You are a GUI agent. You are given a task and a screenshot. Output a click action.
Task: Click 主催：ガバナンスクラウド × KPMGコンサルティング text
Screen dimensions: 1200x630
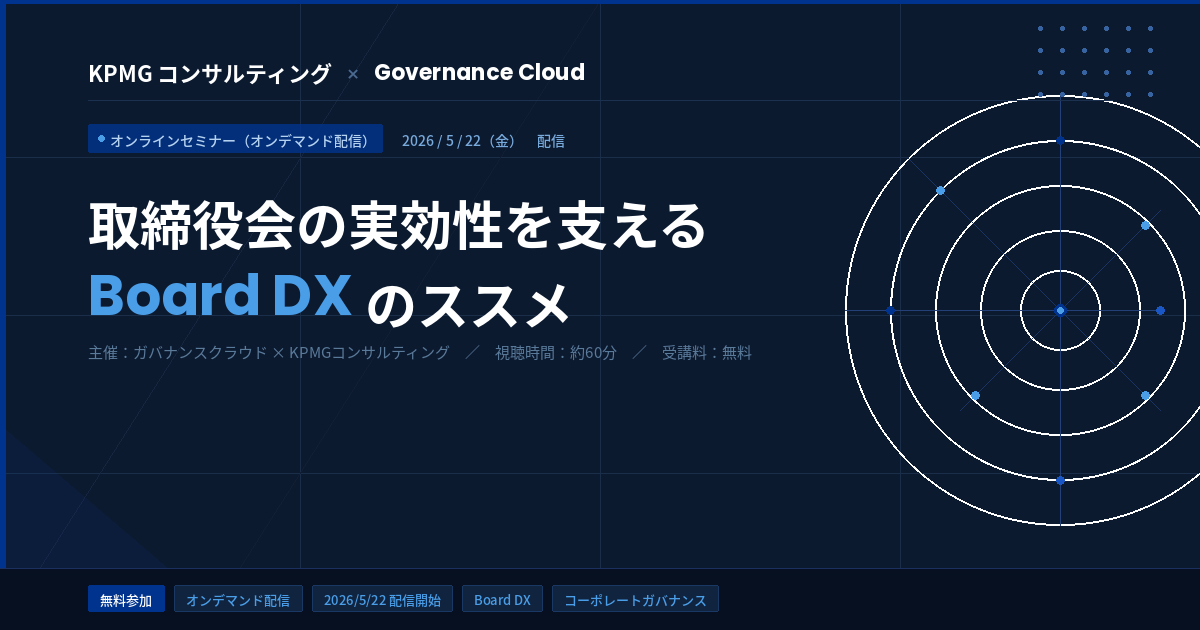268,353
